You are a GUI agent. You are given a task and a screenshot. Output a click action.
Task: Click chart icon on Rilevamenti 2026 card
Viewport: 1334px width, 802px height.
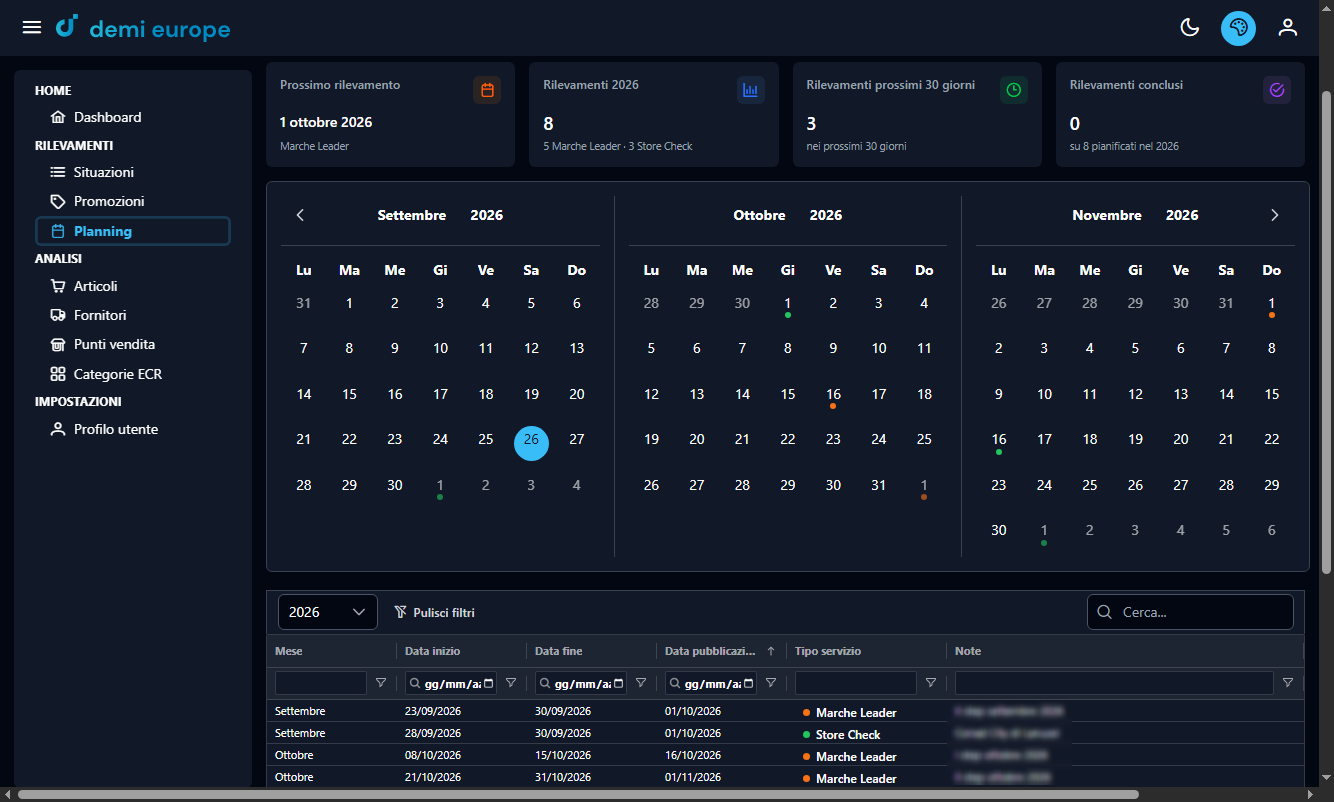click(750, 90)
